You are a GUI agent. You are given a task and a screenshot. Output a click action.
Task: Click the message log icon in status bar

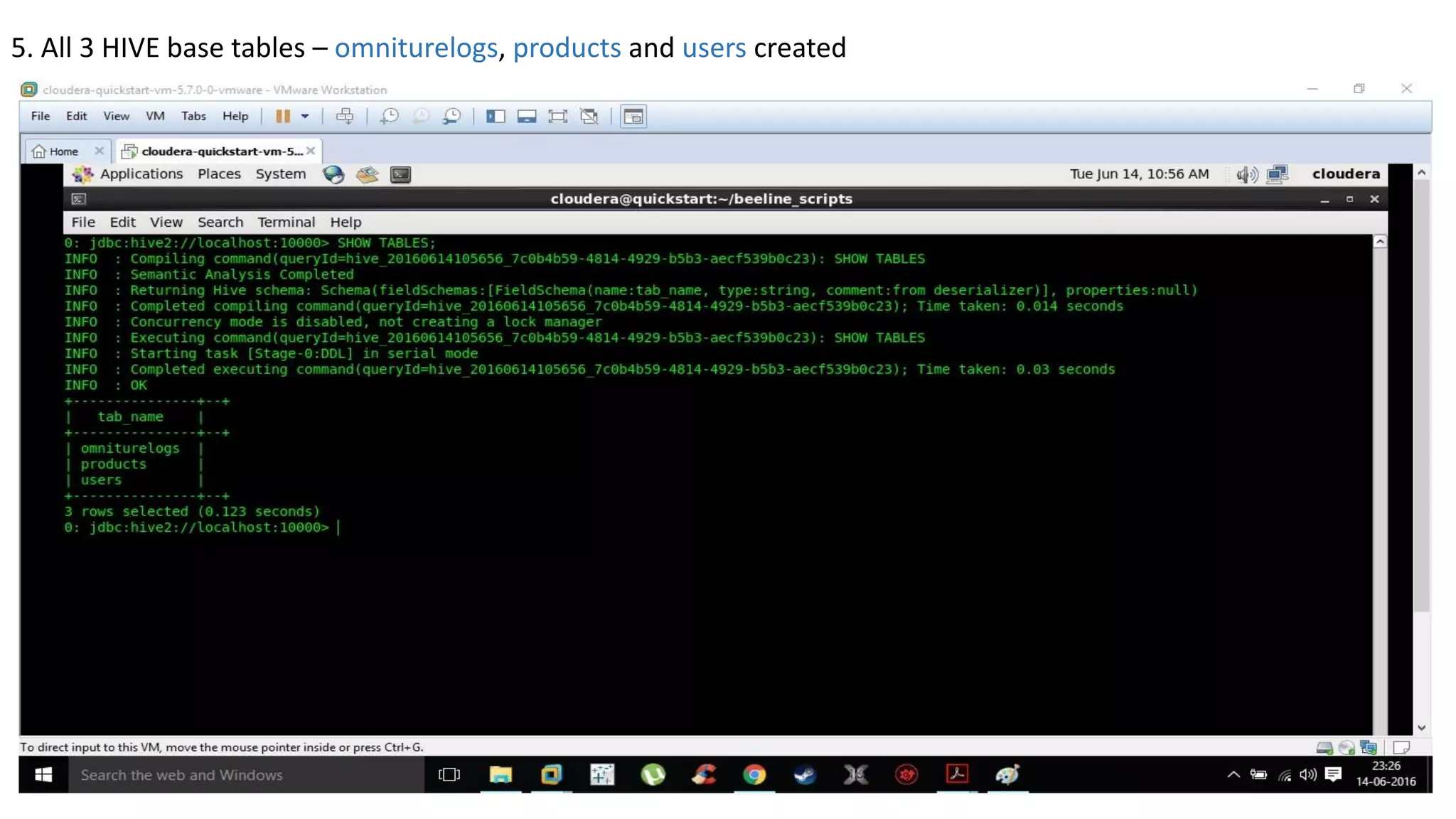tap(1401, 747)
